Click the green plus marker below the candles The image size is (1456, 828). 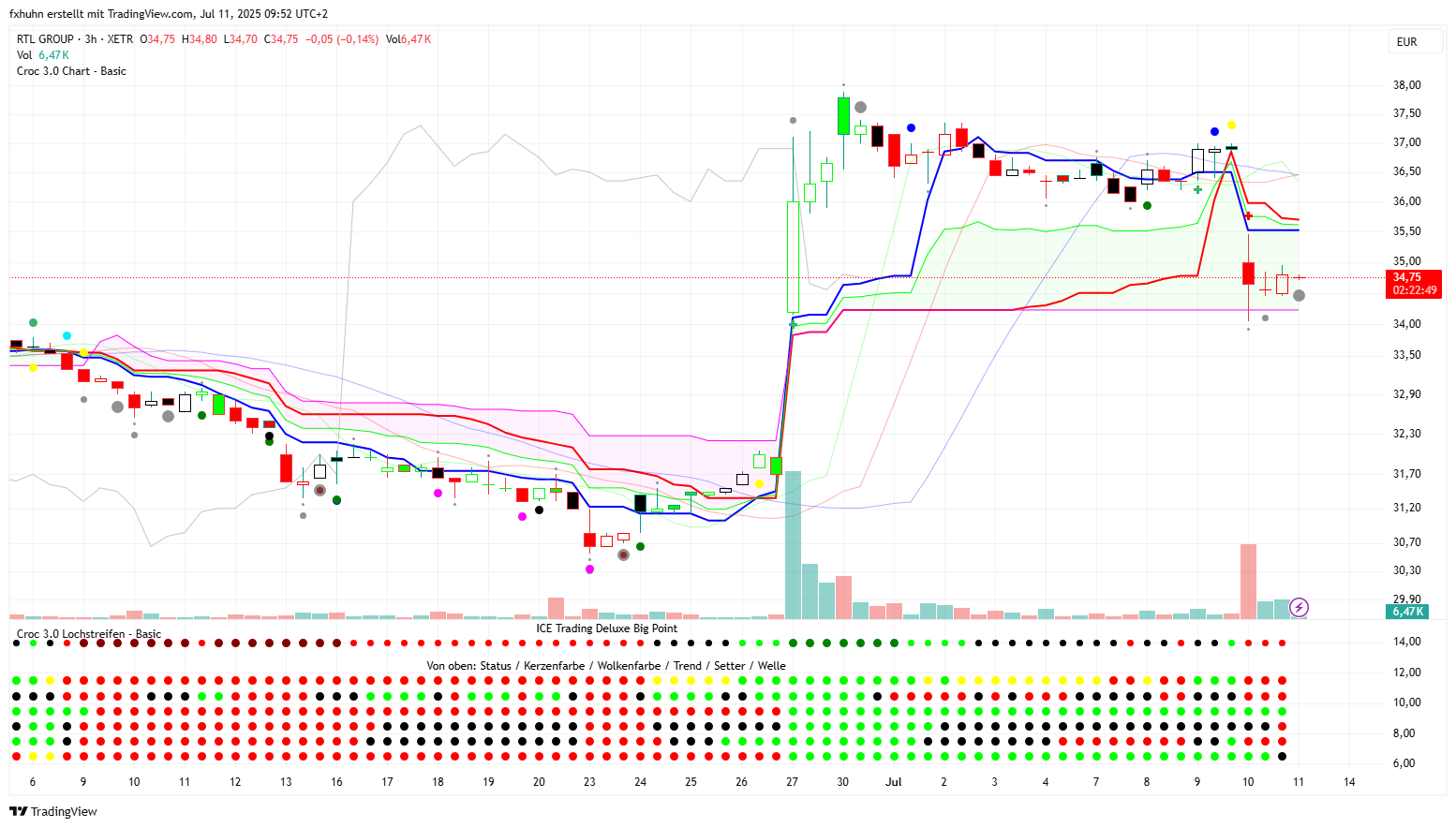click(x=1197, y=189)
